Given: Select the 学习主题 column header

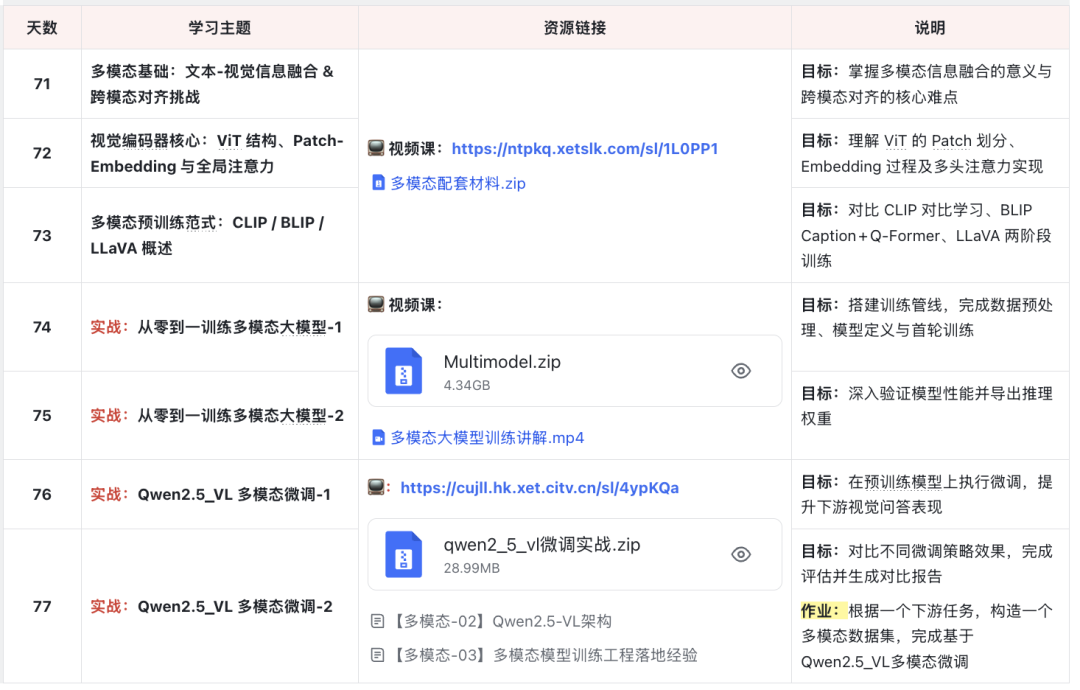Looking at the screenshot, I should [219, 27].
